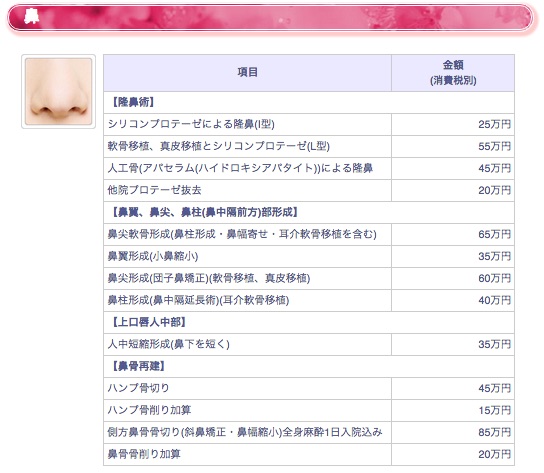
Task: Select the 人工骨(アパセラム) による隆鼻 row
Action: (309, 168)
